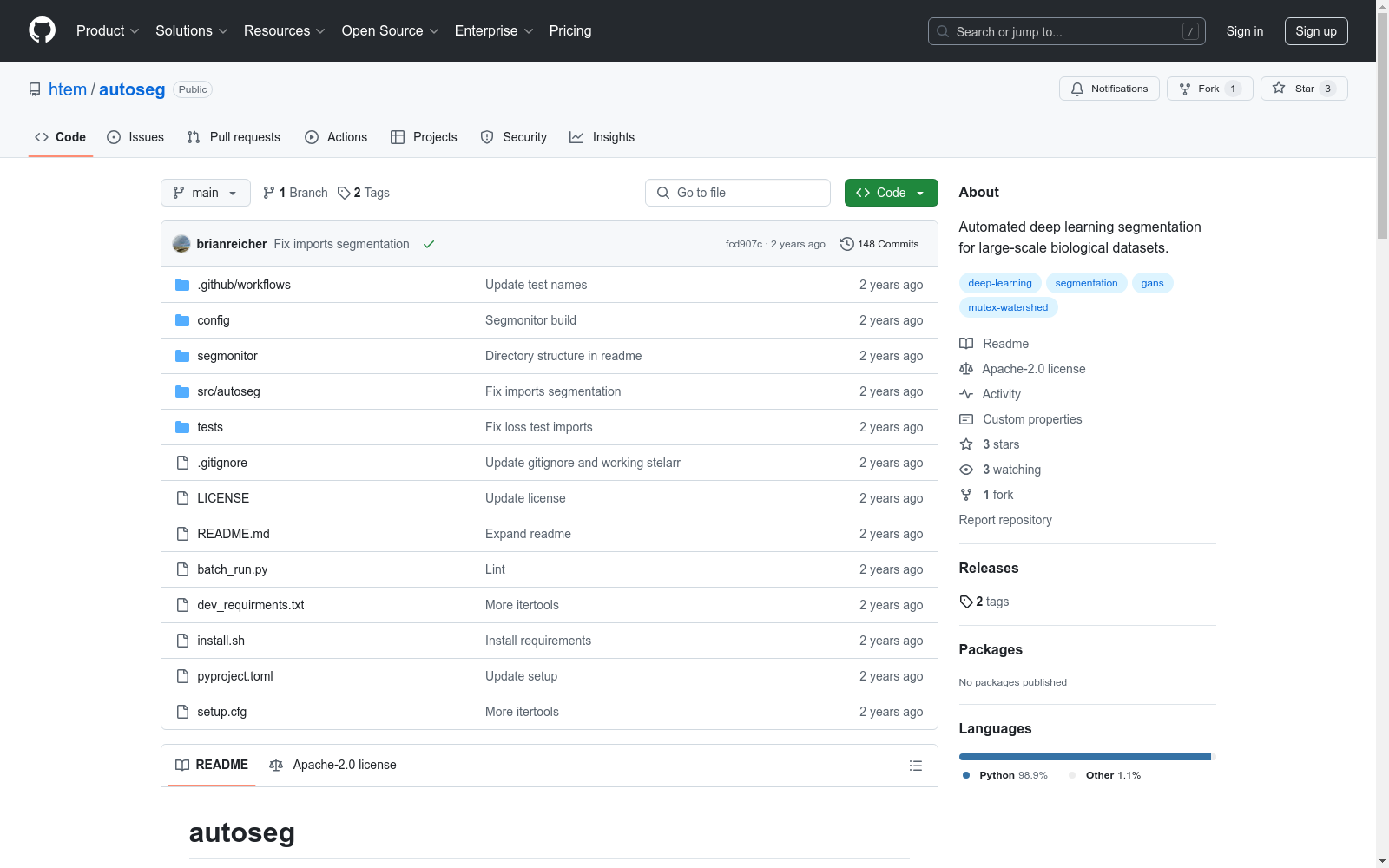Select the Apache-2.0 license tab in the README section
This screenshot has width=1389, height=868.
tap(333, 765)
